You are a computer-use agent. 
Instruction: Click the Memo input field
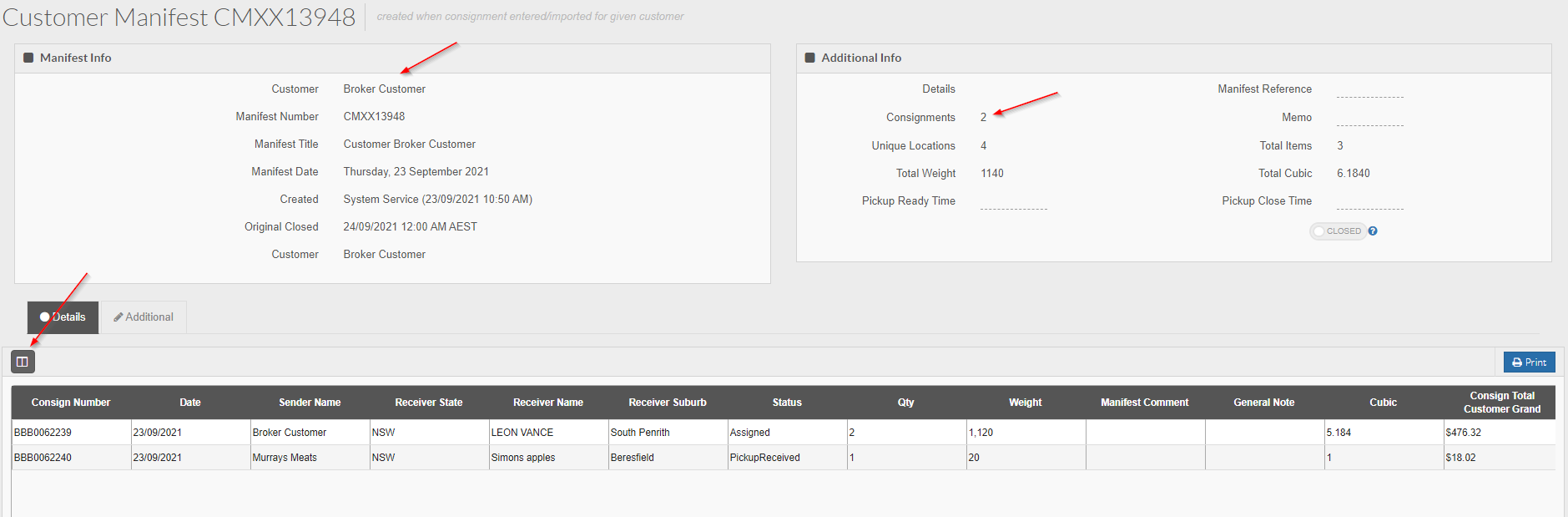click(x=1369, y=118)
